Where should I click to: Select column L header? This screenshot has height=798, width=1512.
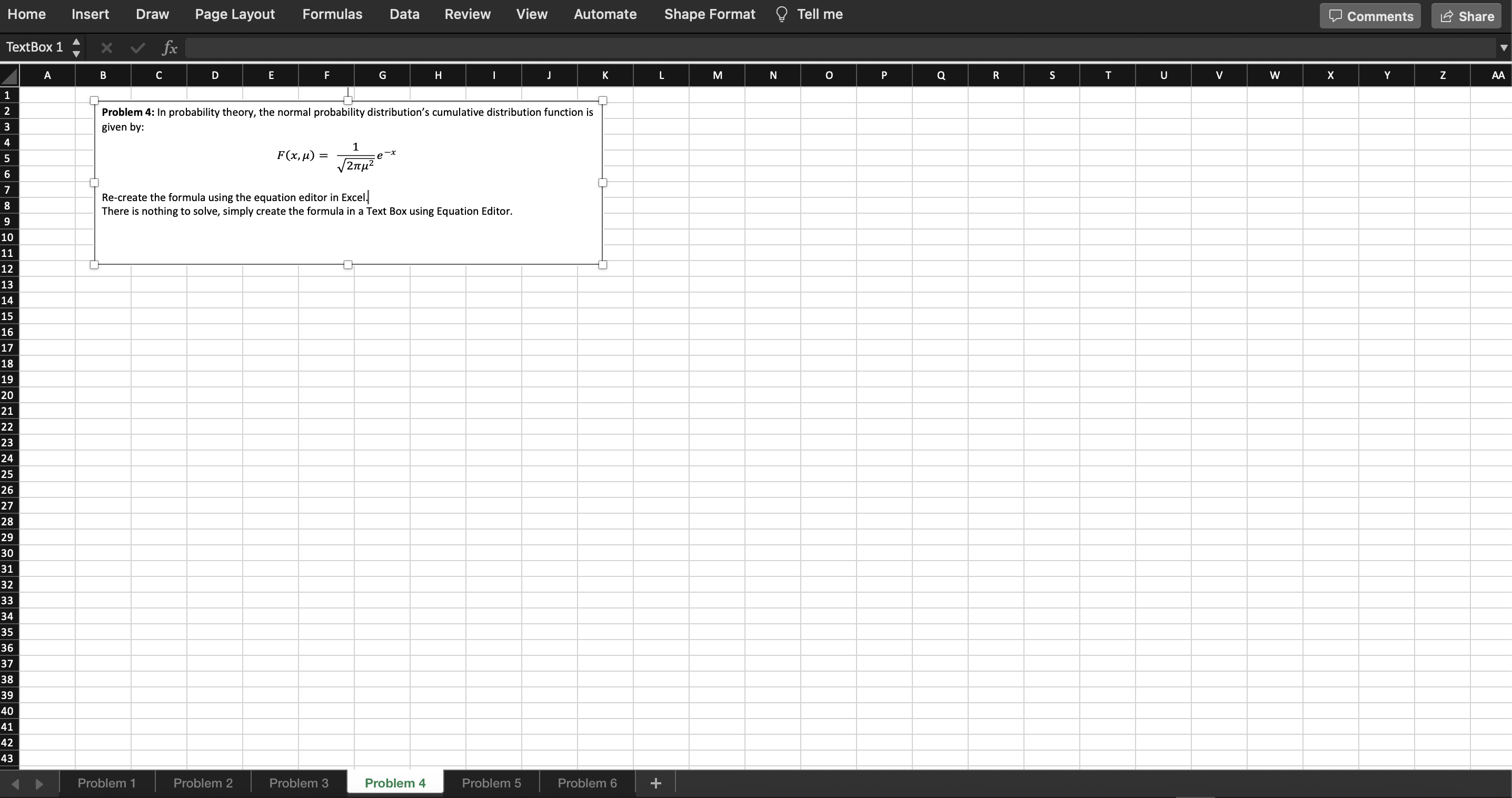[x=661, y=75]
